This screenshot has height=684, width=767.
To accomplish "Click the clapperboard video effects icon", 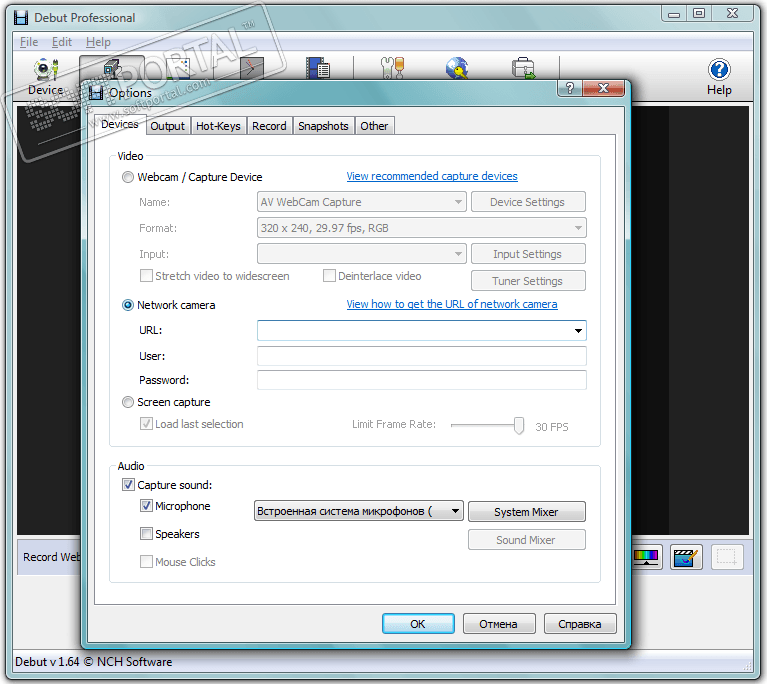I will (x=686, y=557).
